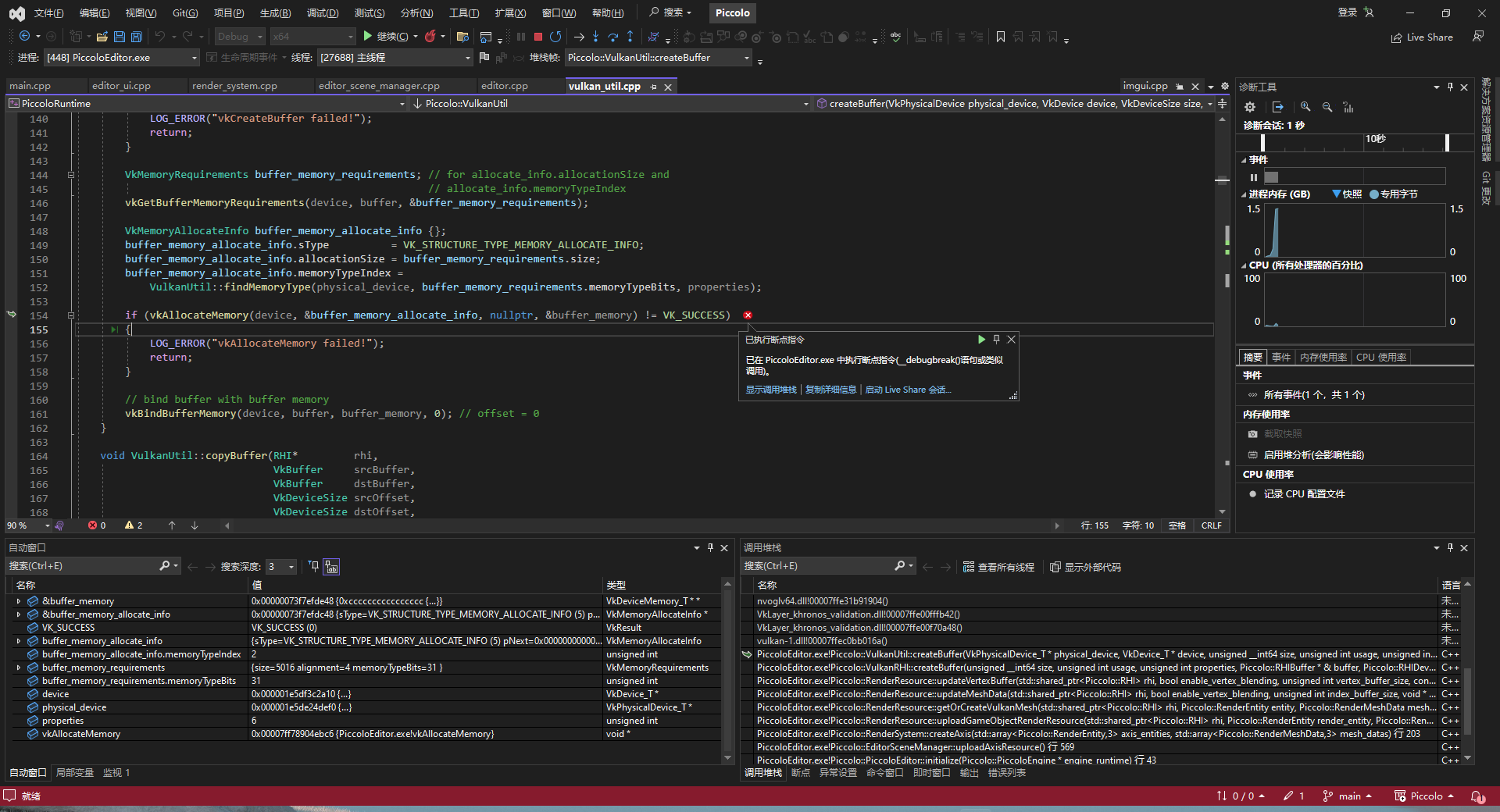Switch to the 内存使用率 diagnostics tab
Viewport: 1500px width, 812px height.
(1323, 358)
